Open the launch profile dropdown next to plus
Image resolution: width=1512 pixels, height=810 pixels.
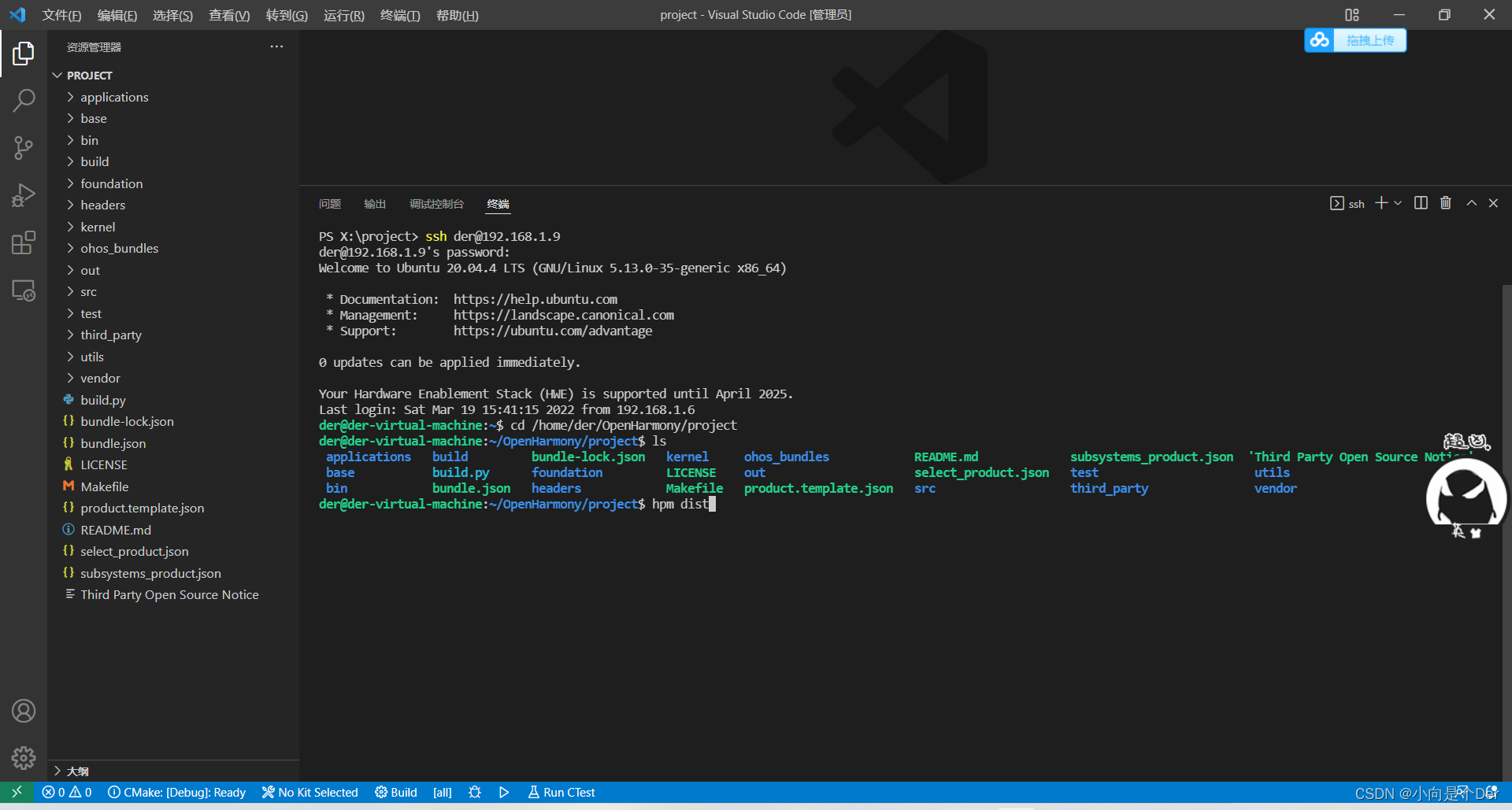(1398, 203)
